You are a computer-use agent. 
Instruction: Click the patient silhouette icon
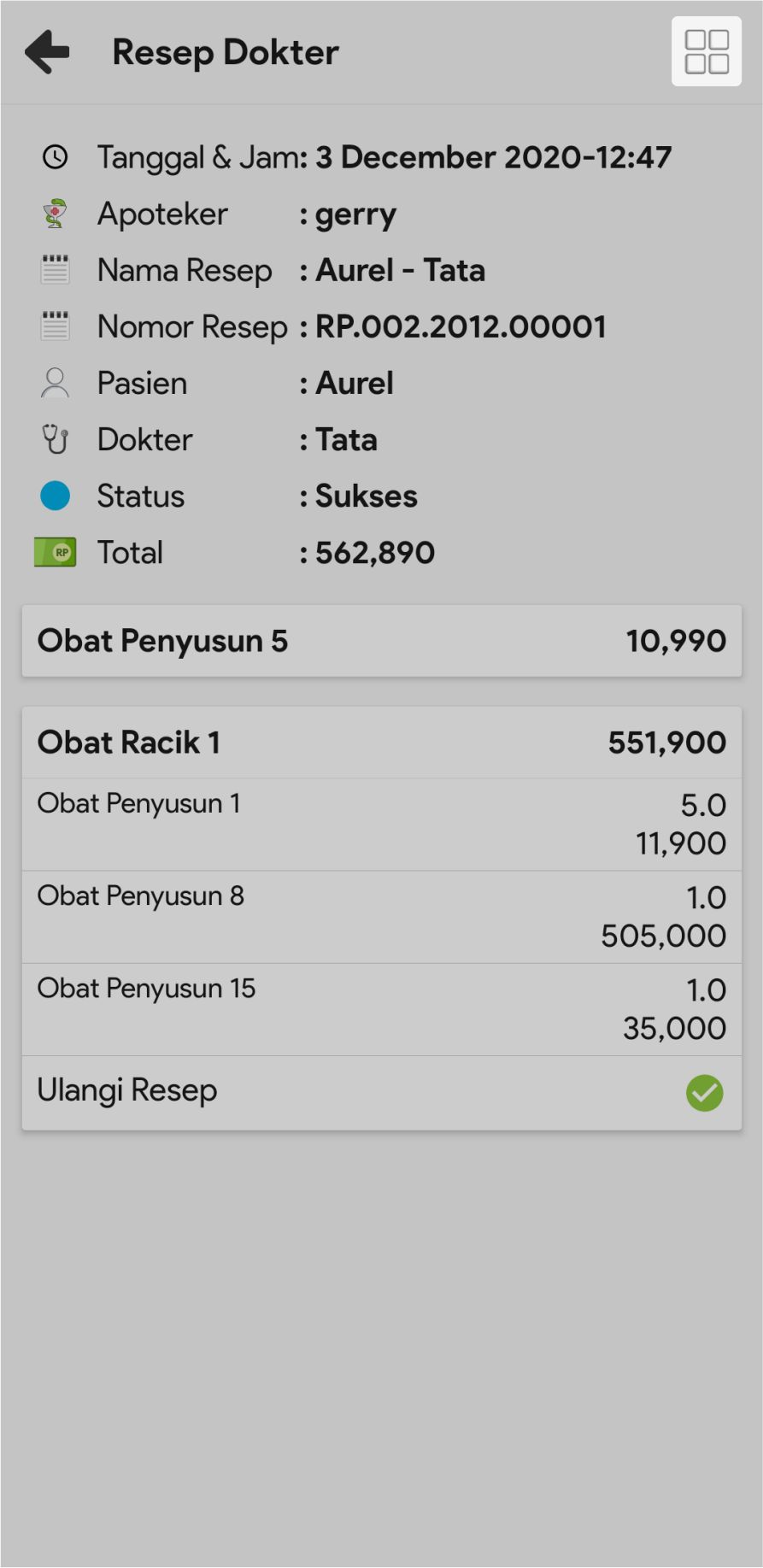pos(56,383)
